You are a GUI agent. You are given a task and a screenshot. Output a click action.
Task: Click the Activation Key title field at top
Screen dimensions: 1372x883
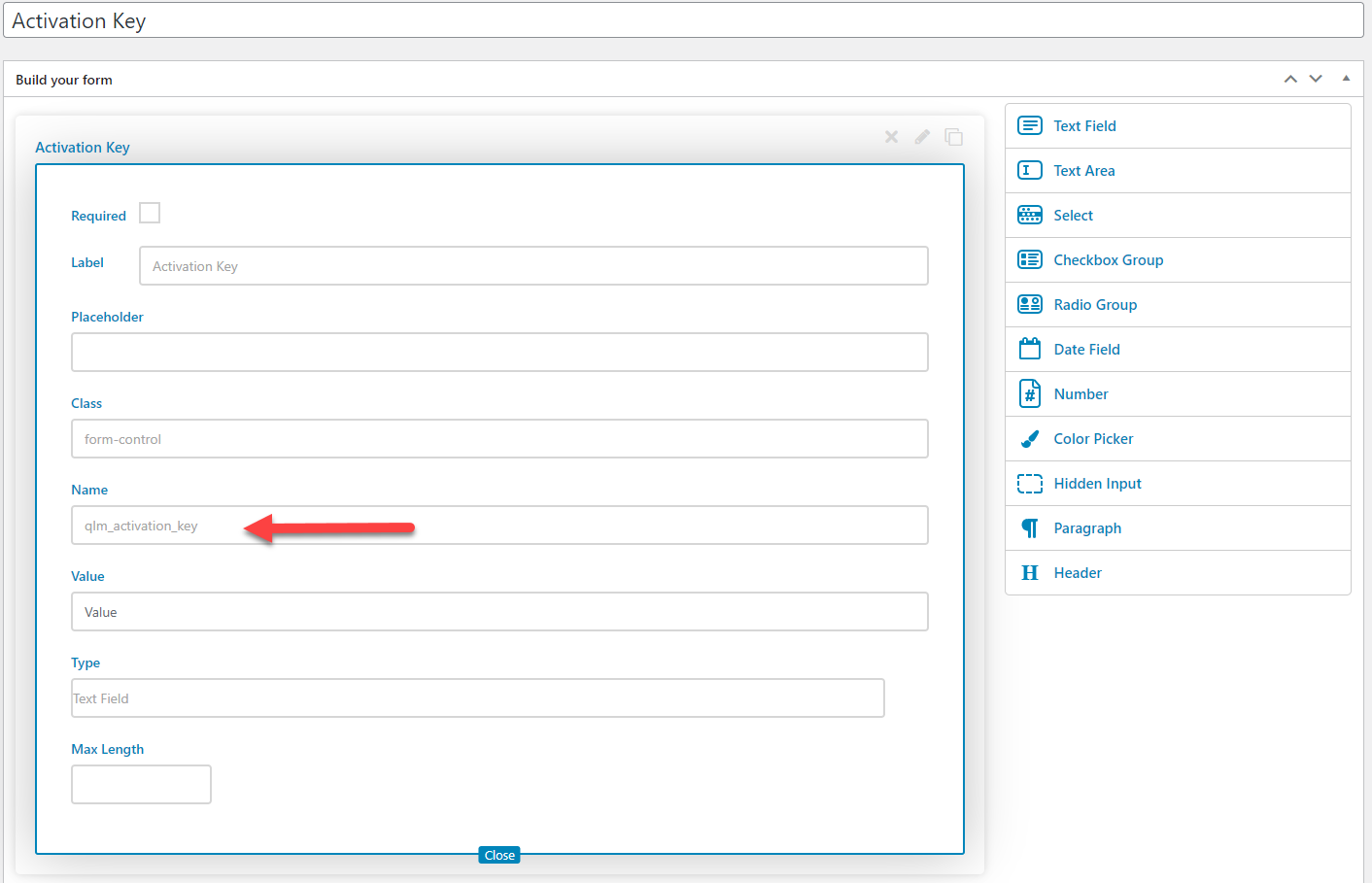point(683,20)
